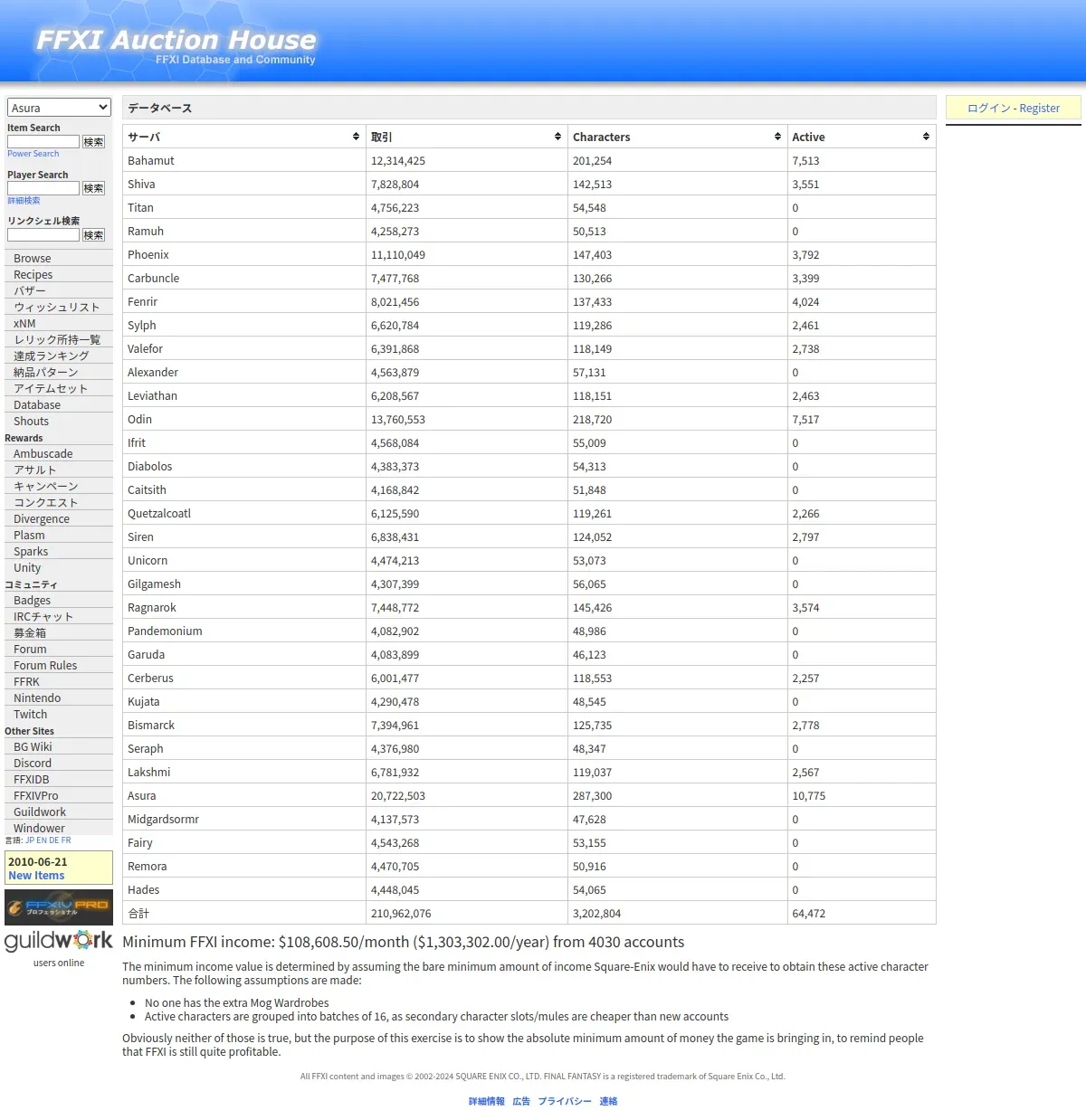
Task: Focus the Player Search input field
Action: [43, 188]
